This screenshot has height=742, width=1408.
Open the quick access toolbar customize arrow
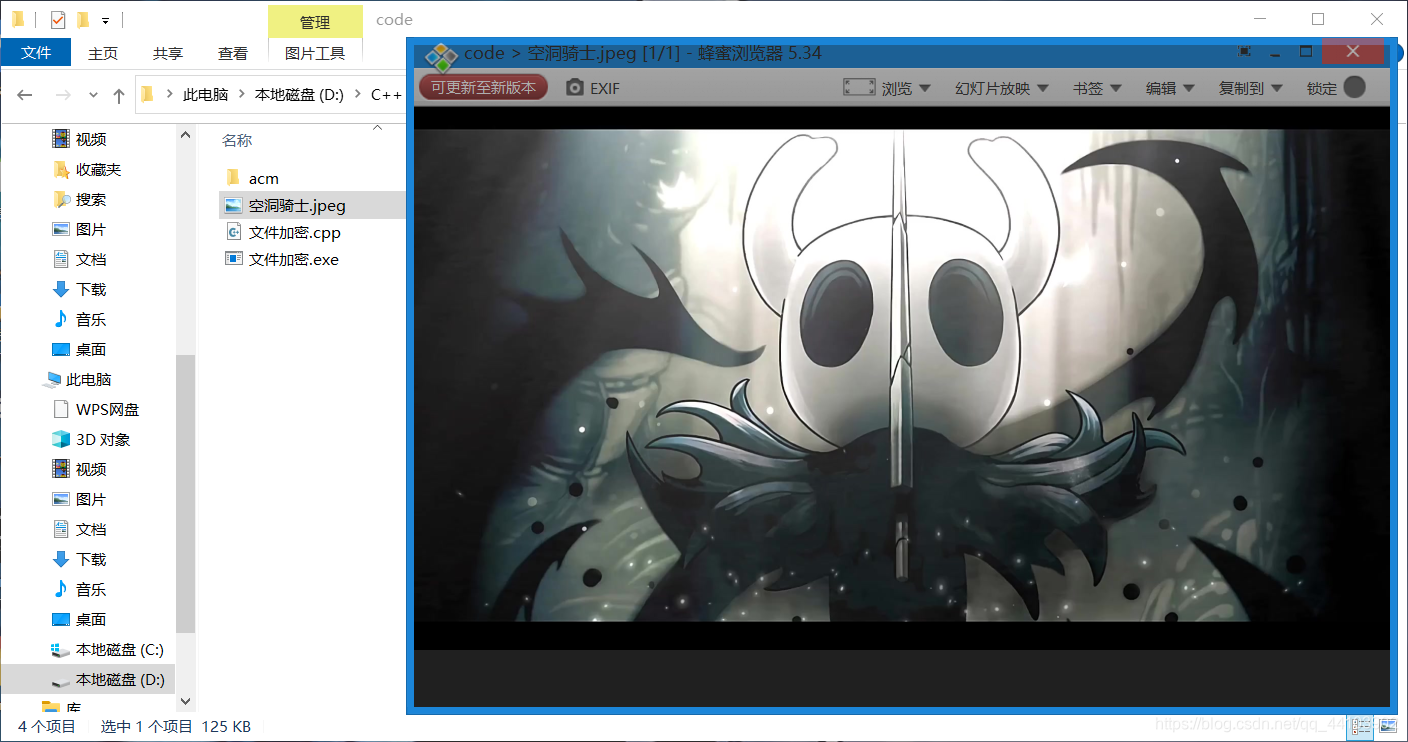click(105, 20)
